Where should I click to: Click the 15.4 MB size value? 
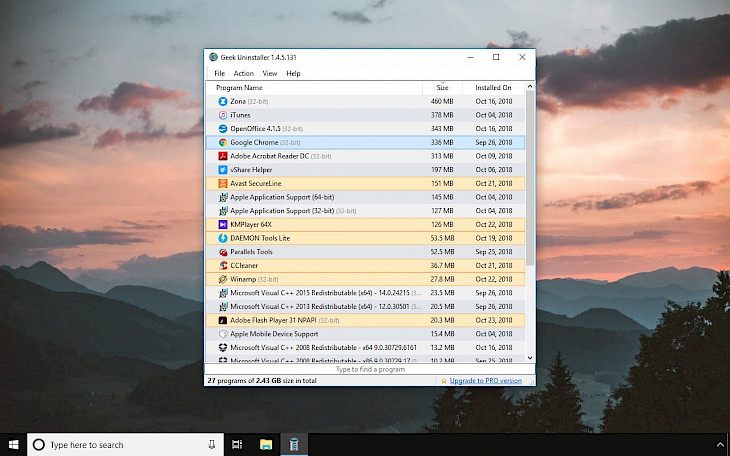coord(442,334)
